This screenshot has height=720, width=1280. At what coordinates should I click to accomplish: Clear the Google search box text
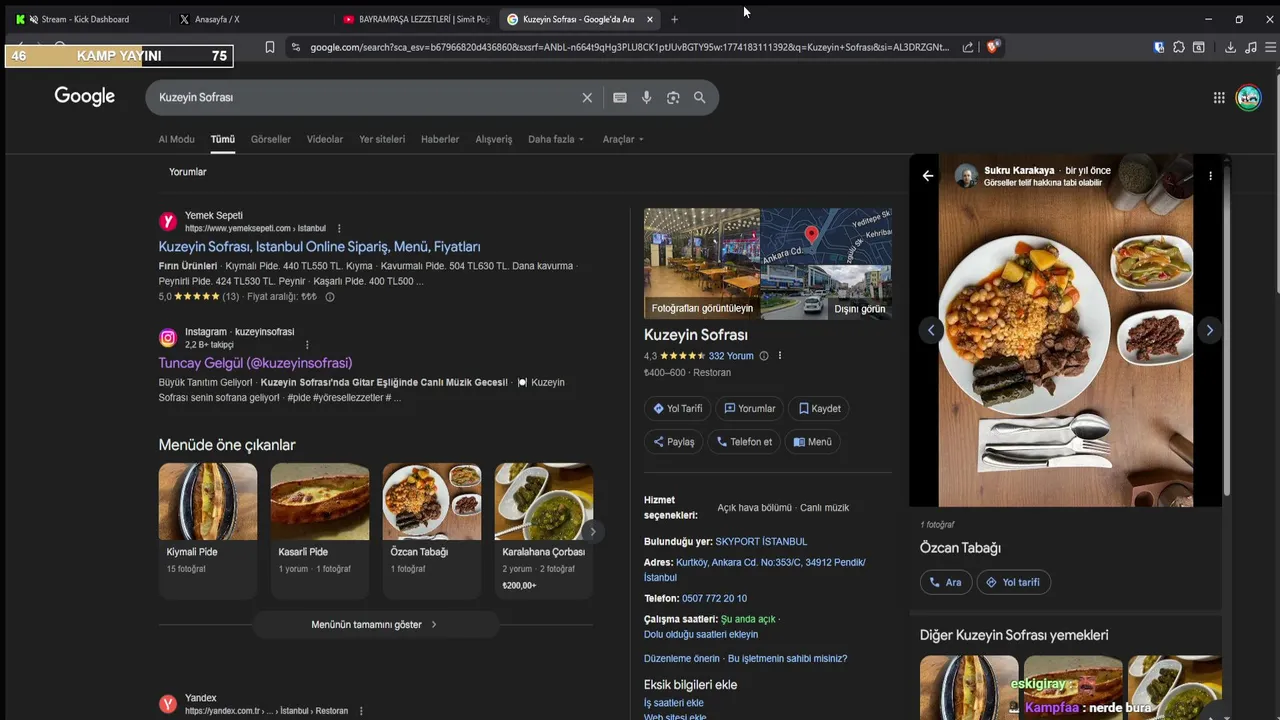[x=587, y=98]
